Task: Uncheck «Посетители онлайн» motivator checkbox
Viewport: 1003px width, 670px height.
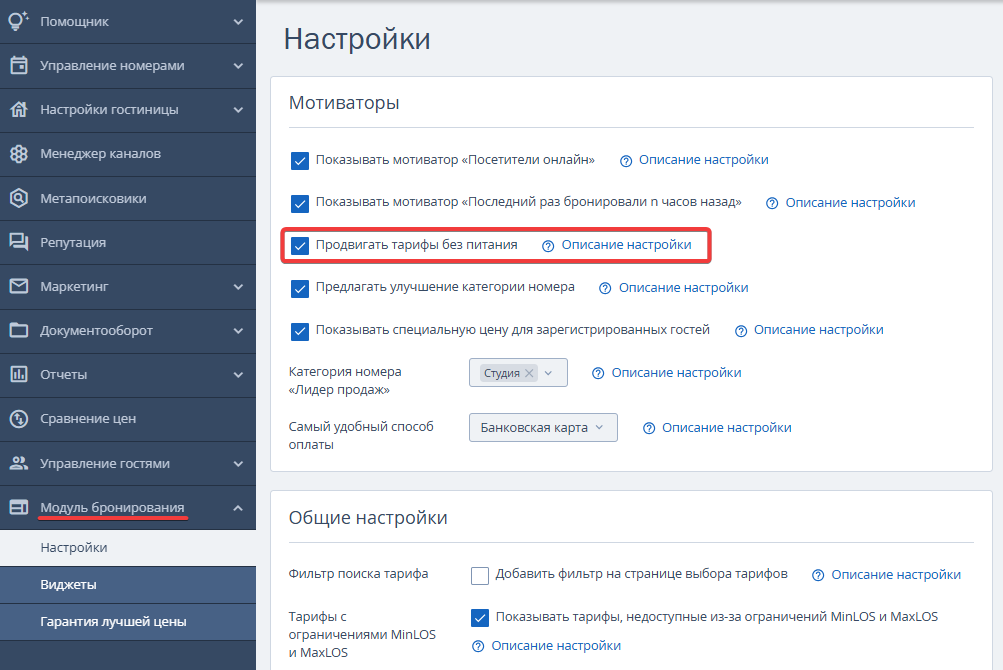Action: click(299, 161)
